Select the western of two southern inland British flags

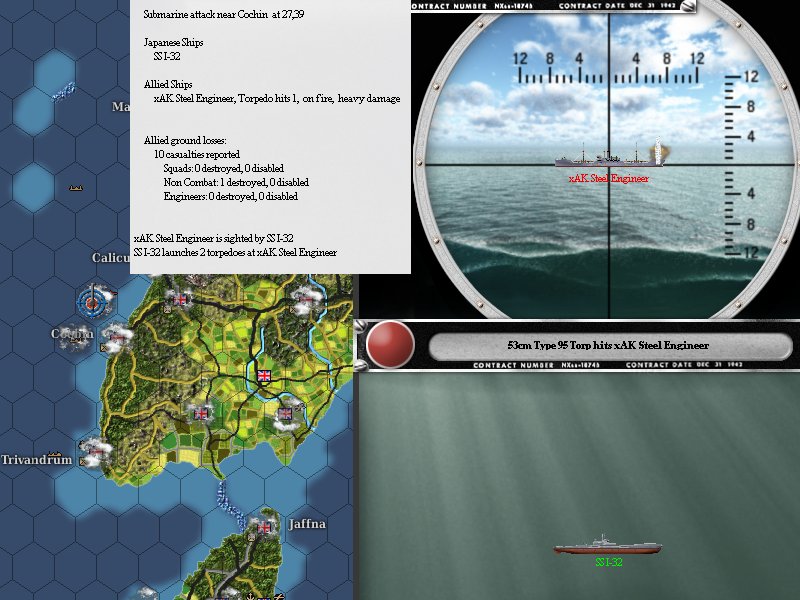pyautogui.click(x=201, y=414)
